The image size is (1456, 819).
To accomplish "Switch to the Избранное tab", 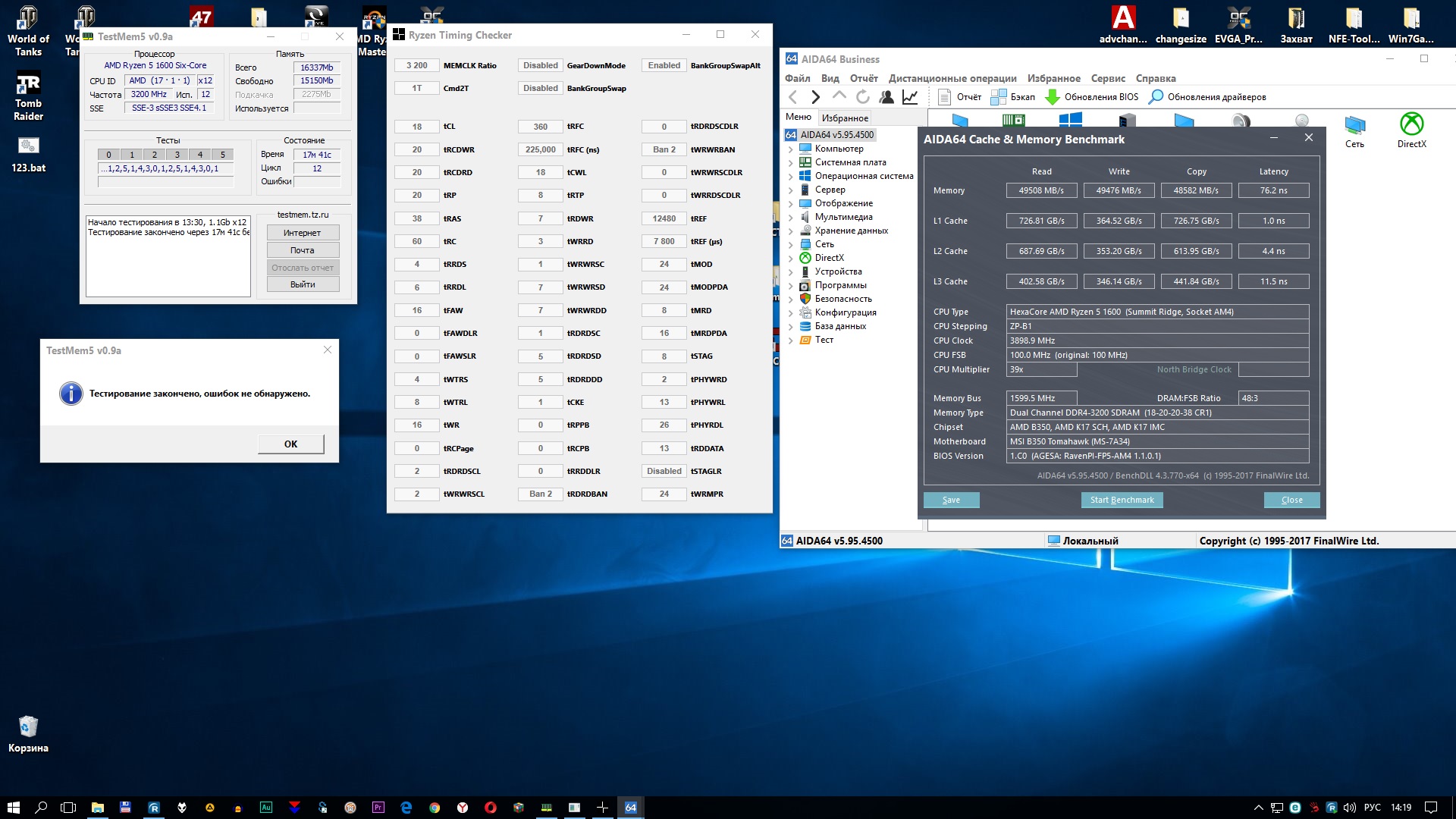I will click(x=845, y=118).
